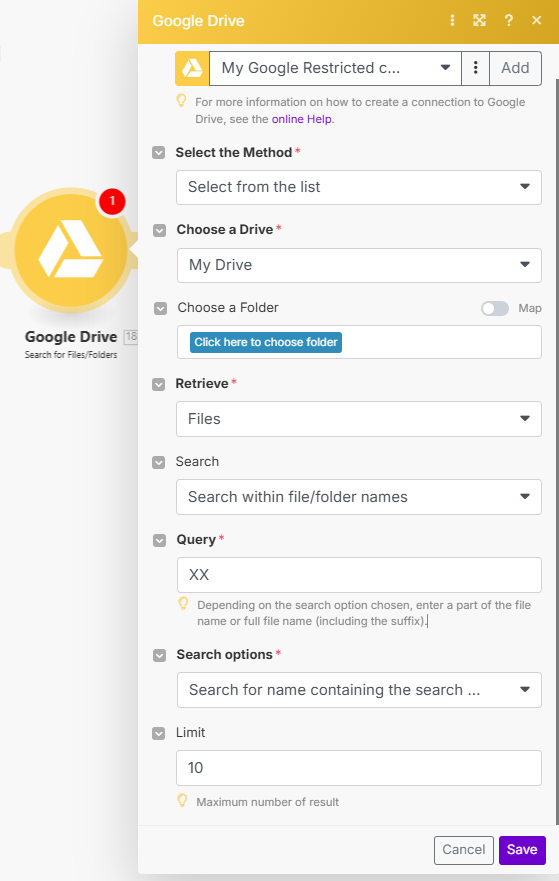This screenshot has height=881, width=559.
Task: Close the Google Drive settings panel
Action: 537,21
